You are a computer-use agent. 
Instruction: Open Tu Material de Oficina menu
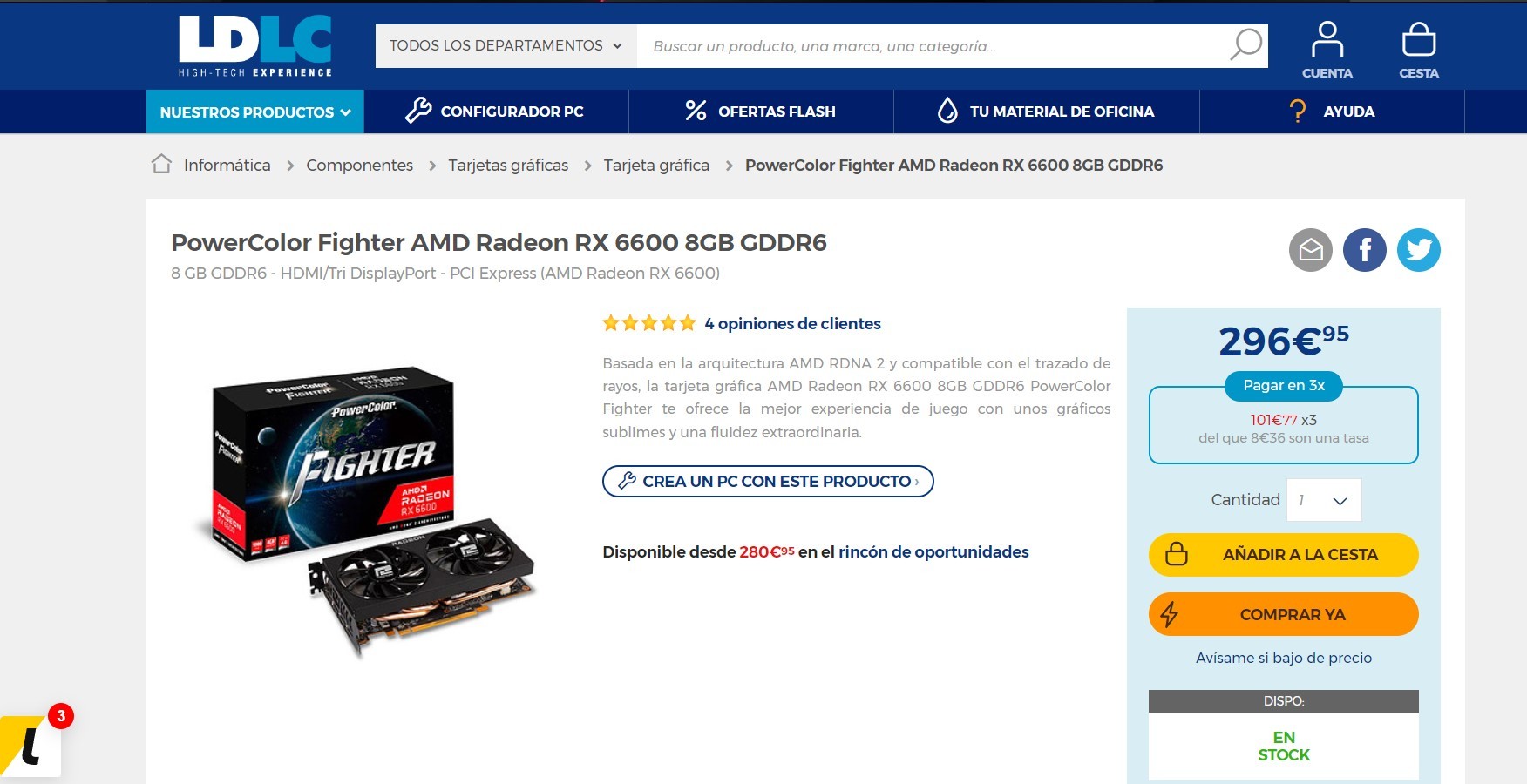1046,112
